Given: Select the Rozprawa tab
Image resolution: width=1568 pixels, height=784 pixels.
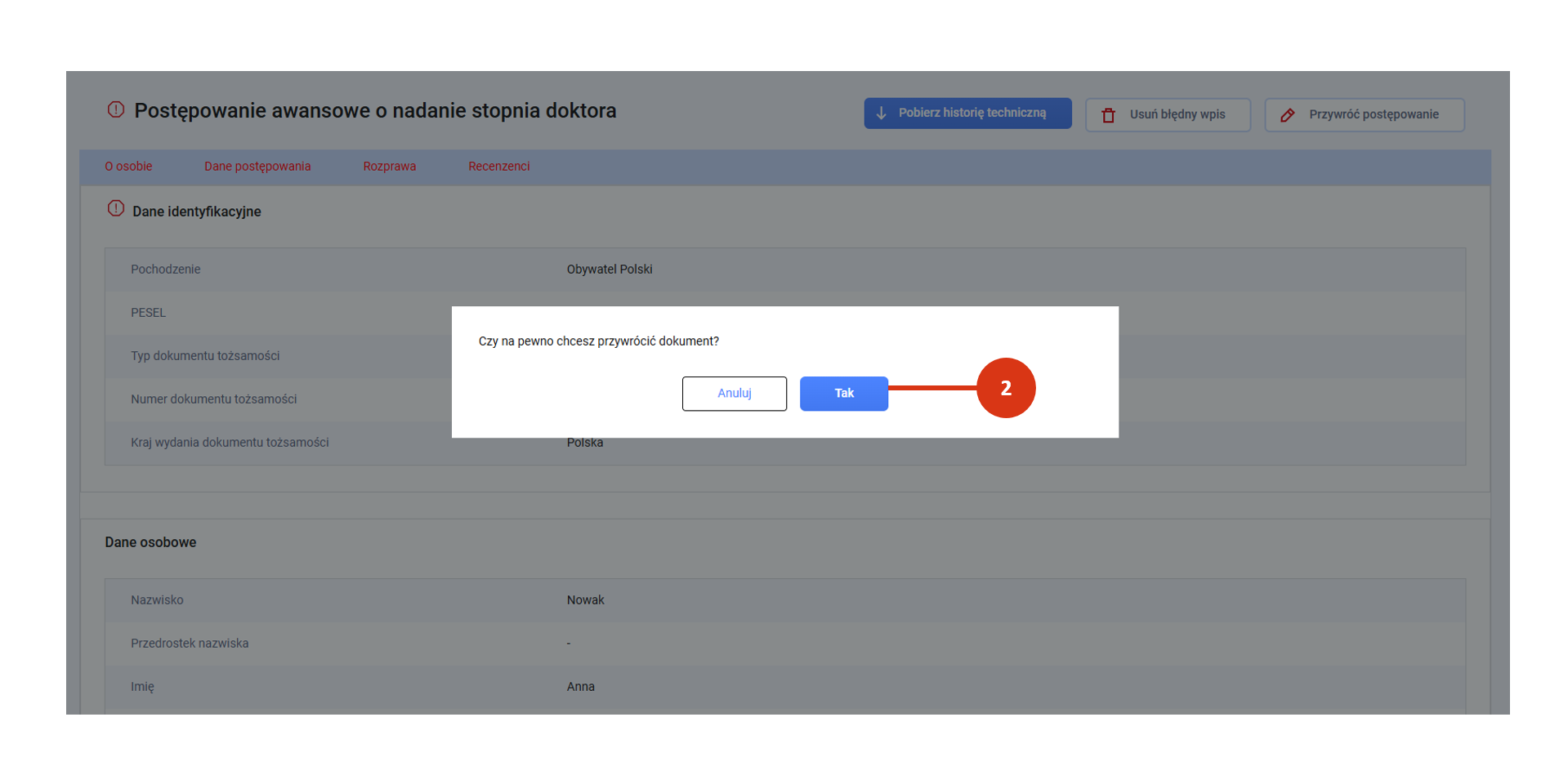Looking at the screenshot, I should [389, 167].
